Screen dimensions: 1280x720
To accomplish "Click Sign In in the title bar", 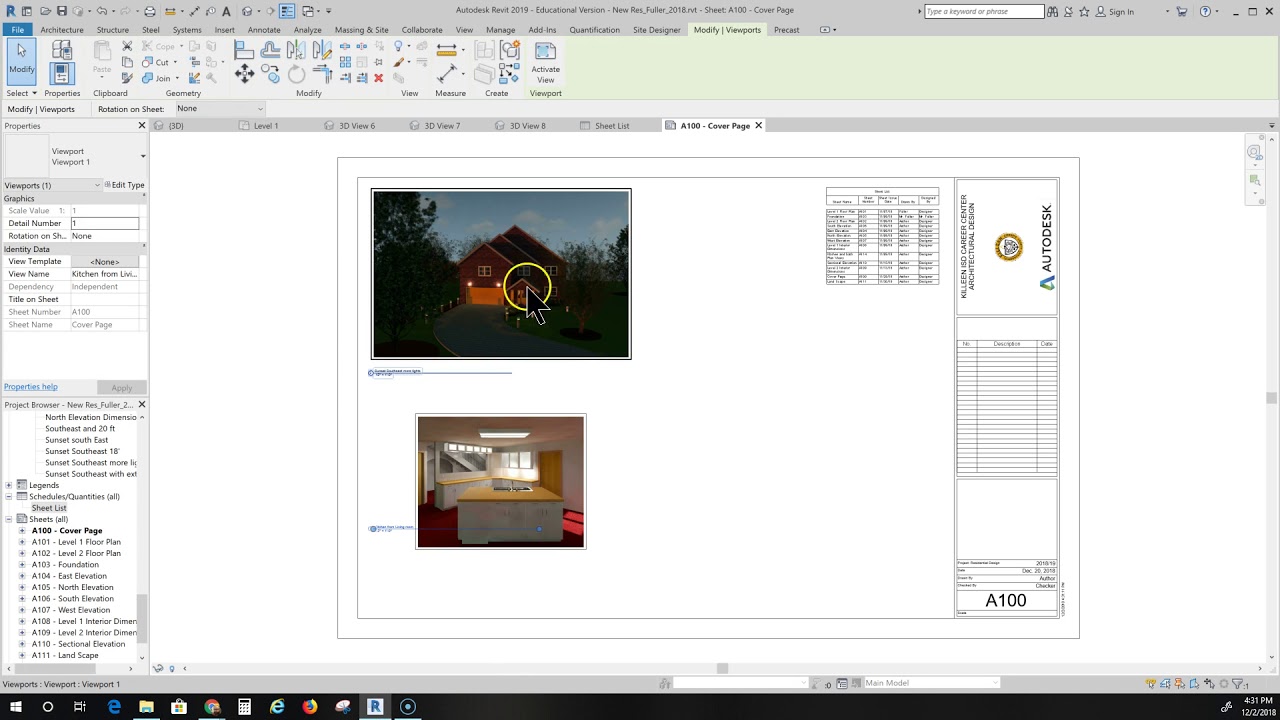I will click(1121, 12).
